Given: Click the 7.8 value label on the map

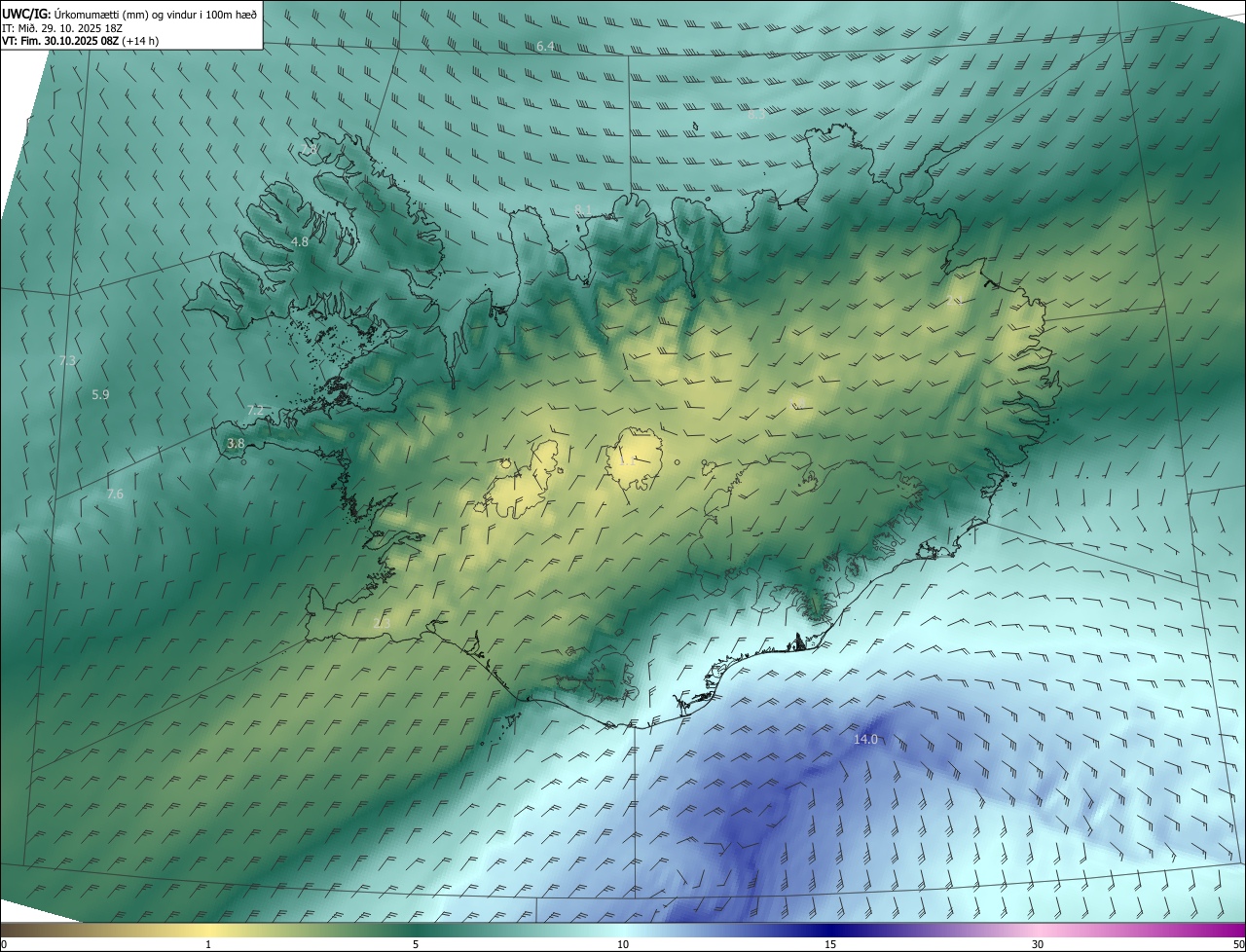Looking at the screenshot, I should (311, 150).
